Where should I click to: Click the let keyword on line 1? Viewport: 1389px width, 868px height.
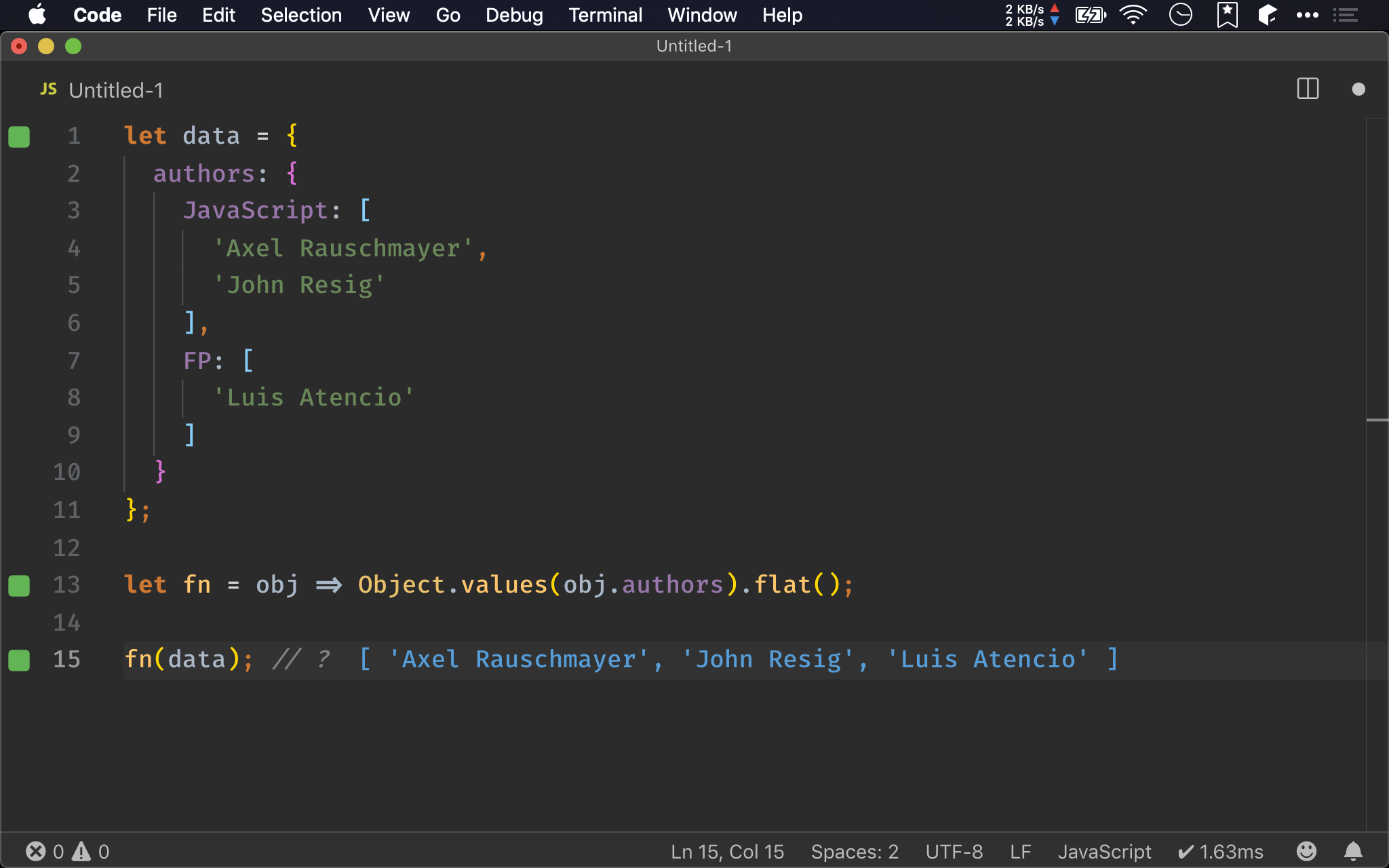click(145, 136)
